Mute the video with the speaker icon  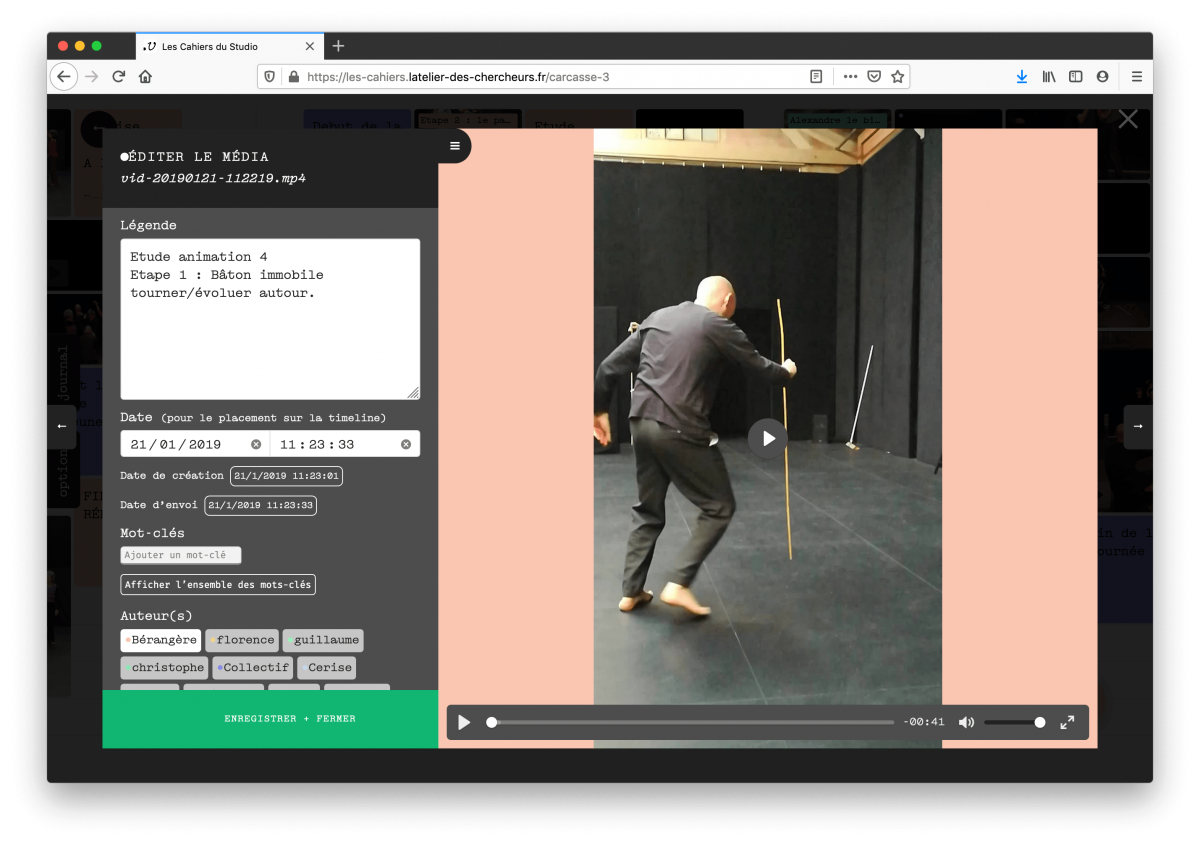coord(966,722)
